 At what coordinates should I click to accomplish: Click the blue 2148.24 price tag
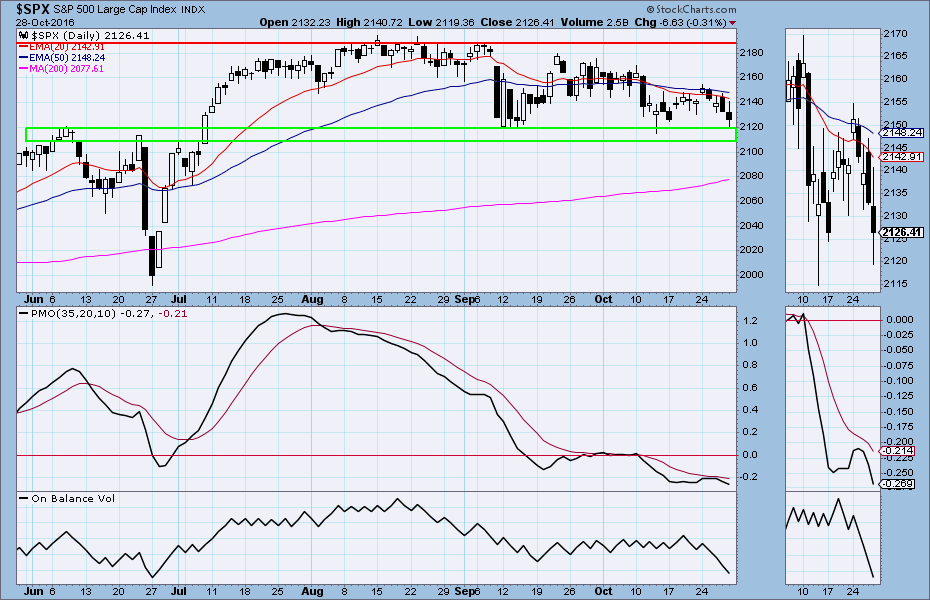click(897, 132)
